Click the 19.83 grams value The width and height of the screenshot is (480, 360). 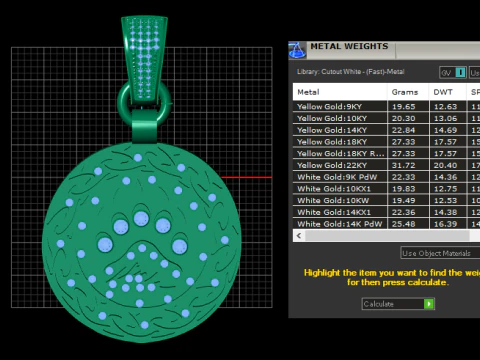point(404,189)
